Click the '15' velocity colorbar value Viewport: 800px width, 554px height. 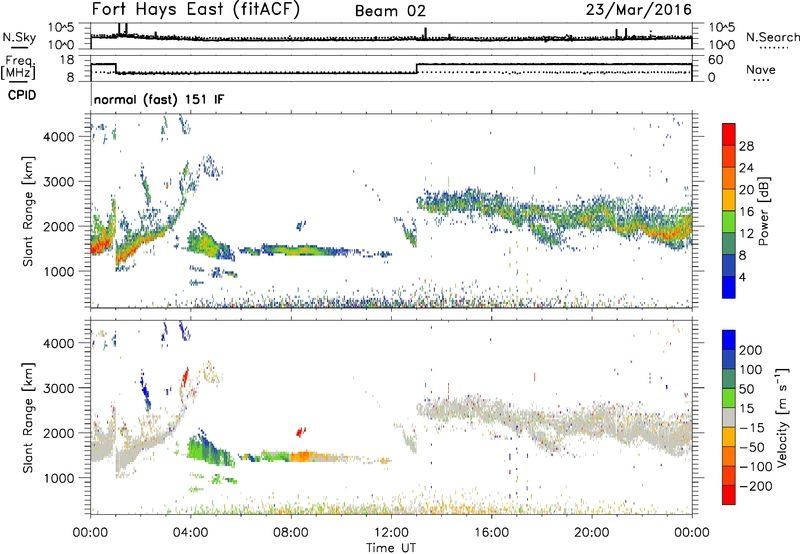click(x=746, y=409)
